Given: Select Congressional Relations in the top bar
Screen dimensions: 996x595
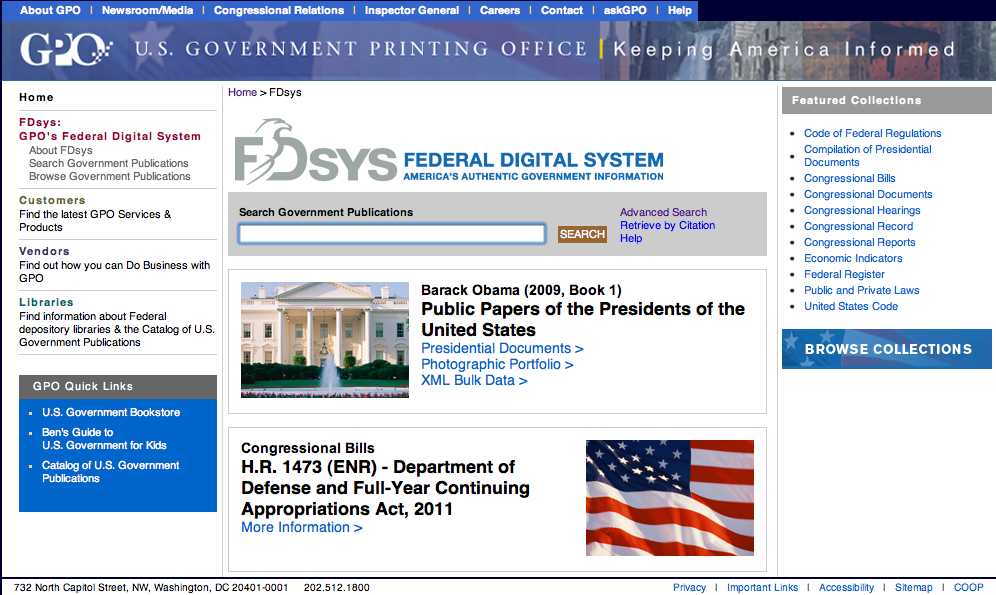Looking at the screenshot, I should tap(279, 10).
